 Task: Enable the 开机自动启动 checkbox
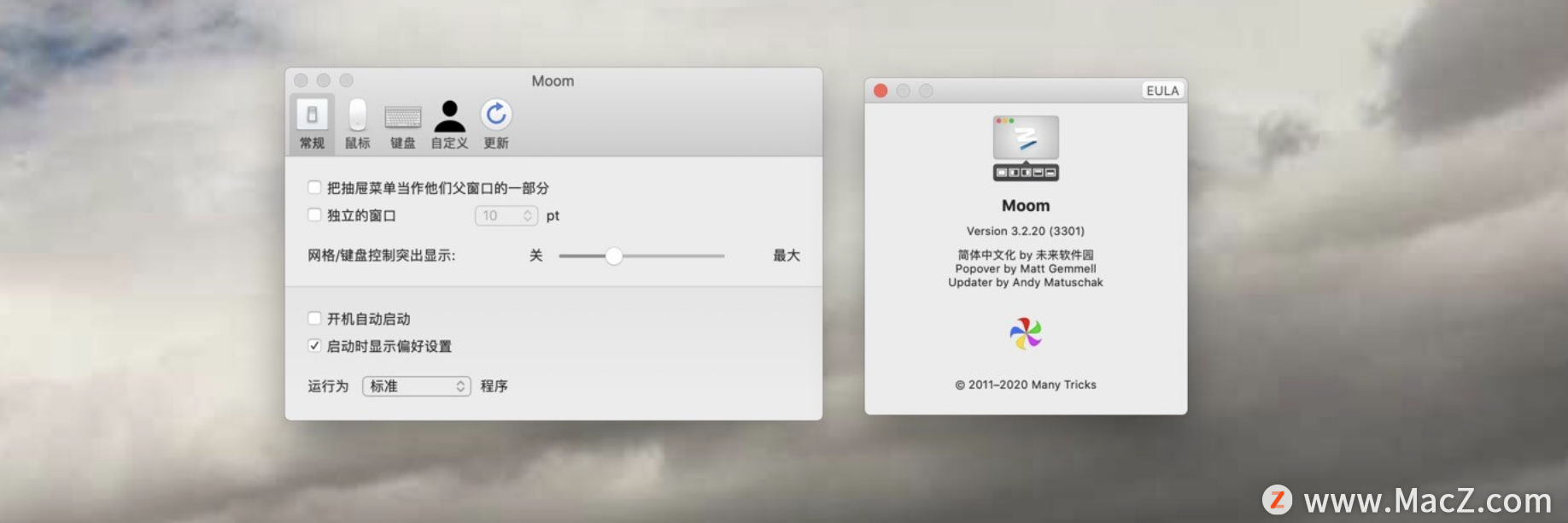pos(314,318)
